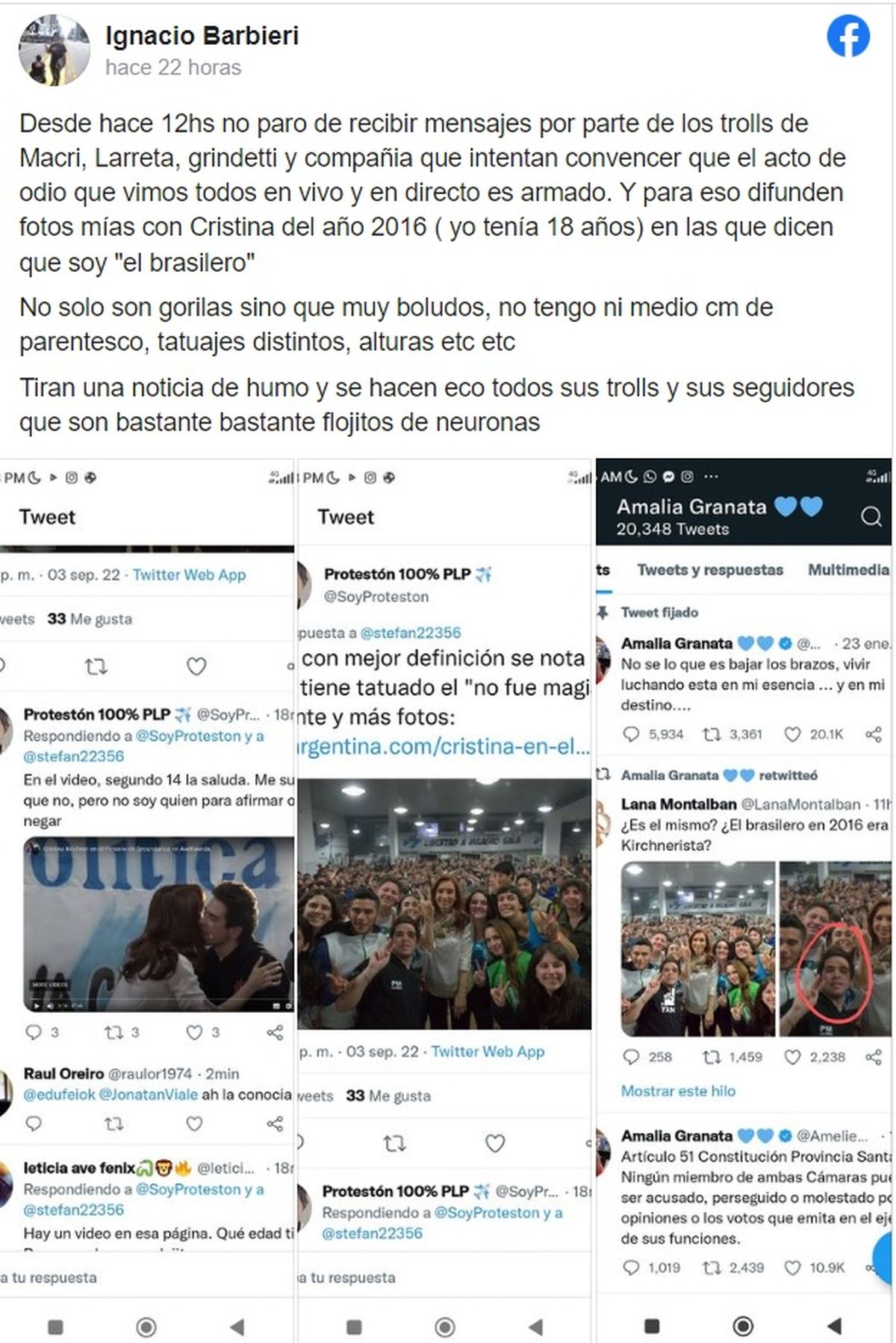This screenshot has height=1343, width=896.
Task: Switch to Tweets y respuestas tab
Action: 710,570
